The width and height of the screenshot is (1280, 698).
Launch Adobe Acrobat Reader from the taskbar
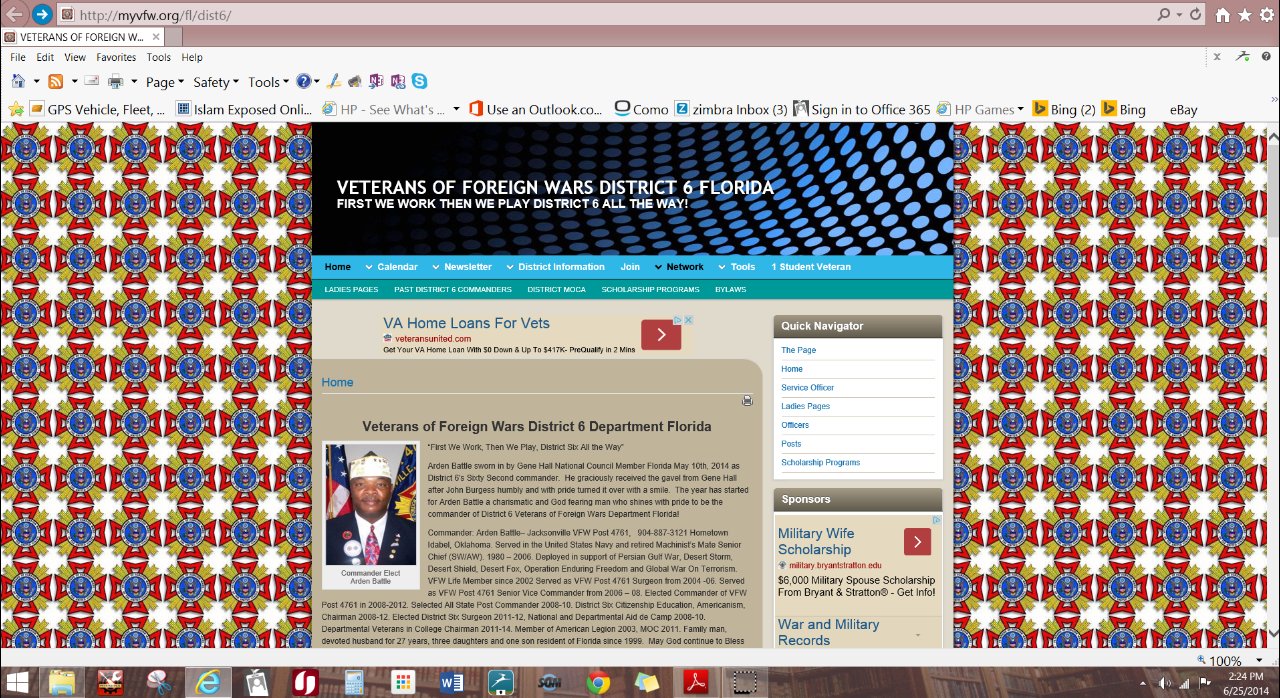(695, 682)
